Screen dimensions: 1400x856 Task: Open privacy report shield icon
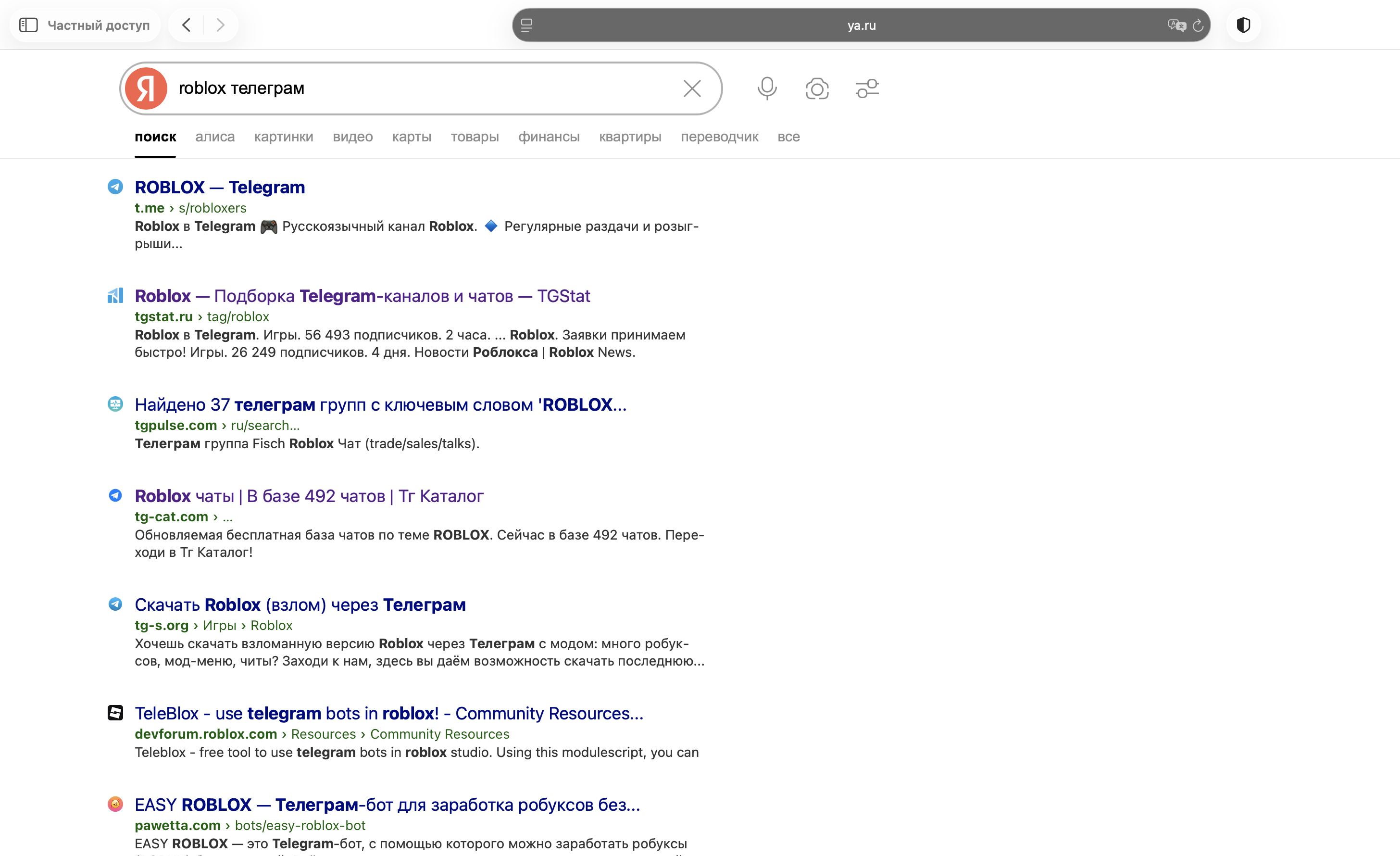tap(1243, 25)
